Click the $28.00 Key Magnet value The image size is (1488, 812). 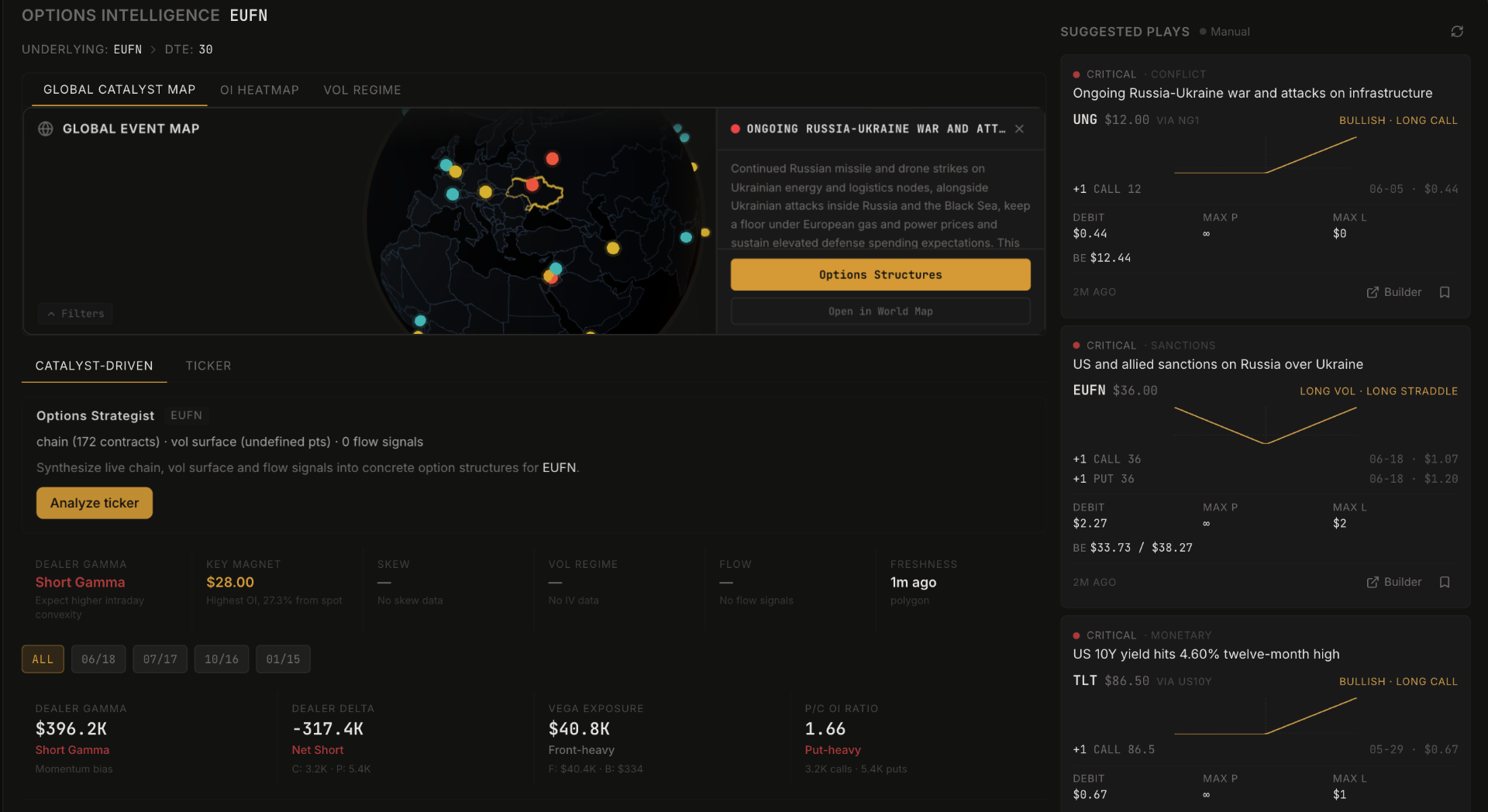pos(230,582)
